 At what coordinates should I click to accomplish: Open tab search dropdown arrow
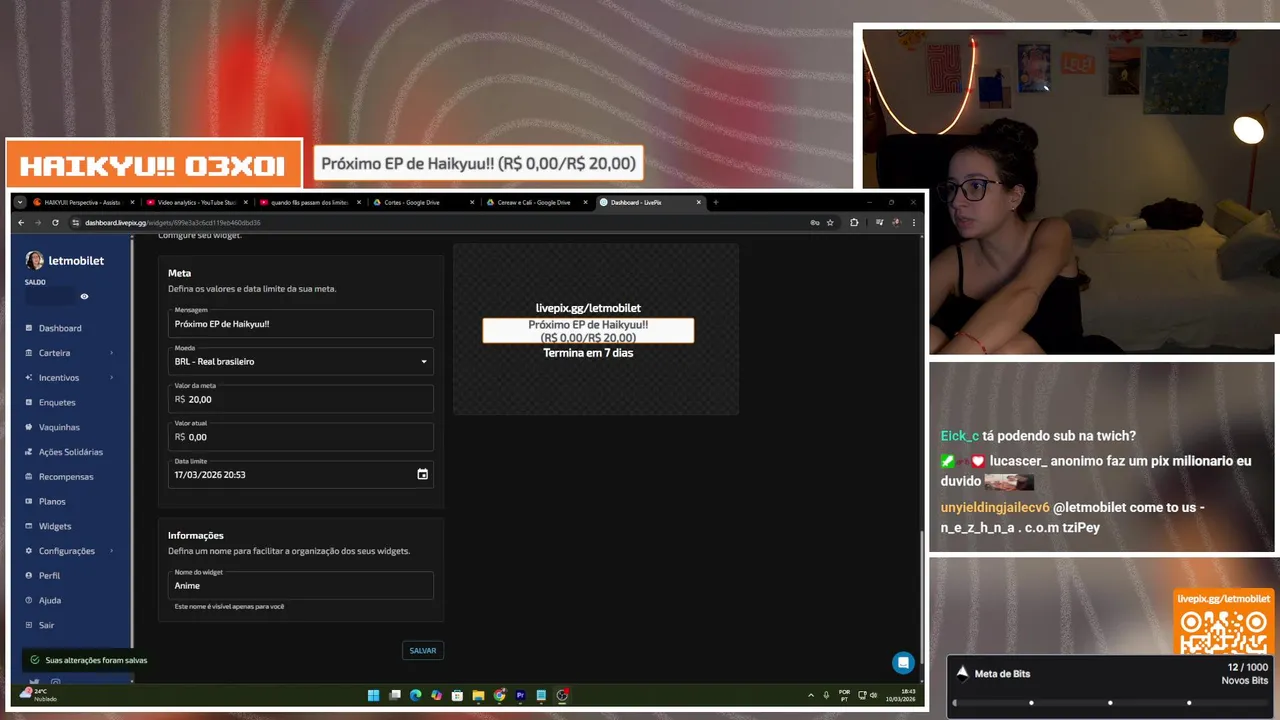click(19, 202)
